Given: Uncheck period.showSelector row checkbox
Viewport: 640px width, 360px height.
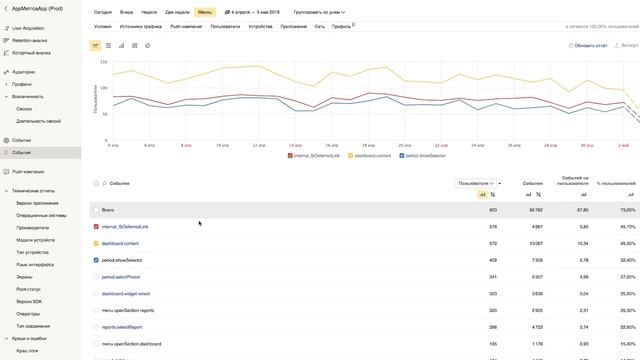Looking at the screenshot, I should [96, 260].
